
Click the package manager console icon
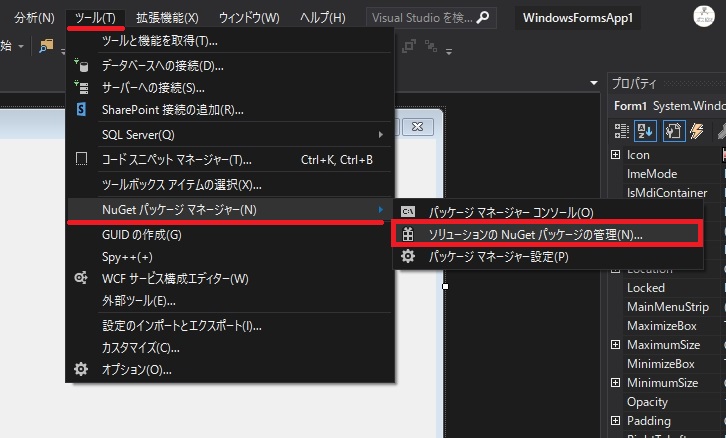click(x=408, y=212)
